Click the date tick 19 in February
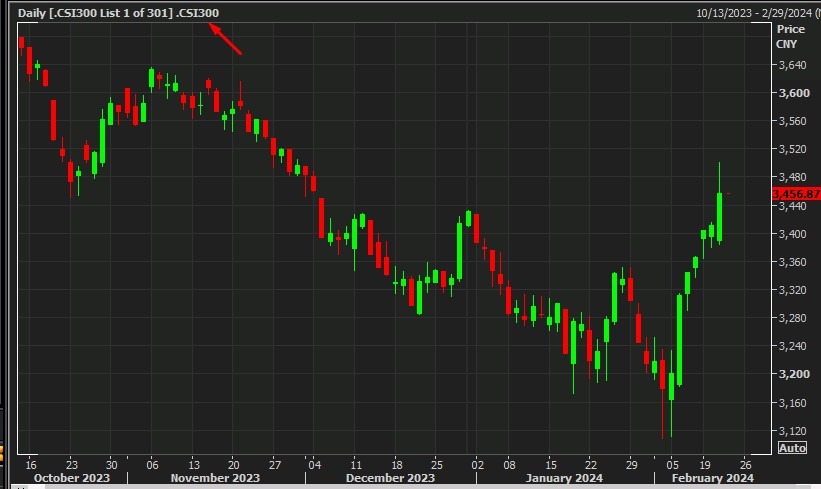This screenshot has height=489, width=821. pos(705,465)
